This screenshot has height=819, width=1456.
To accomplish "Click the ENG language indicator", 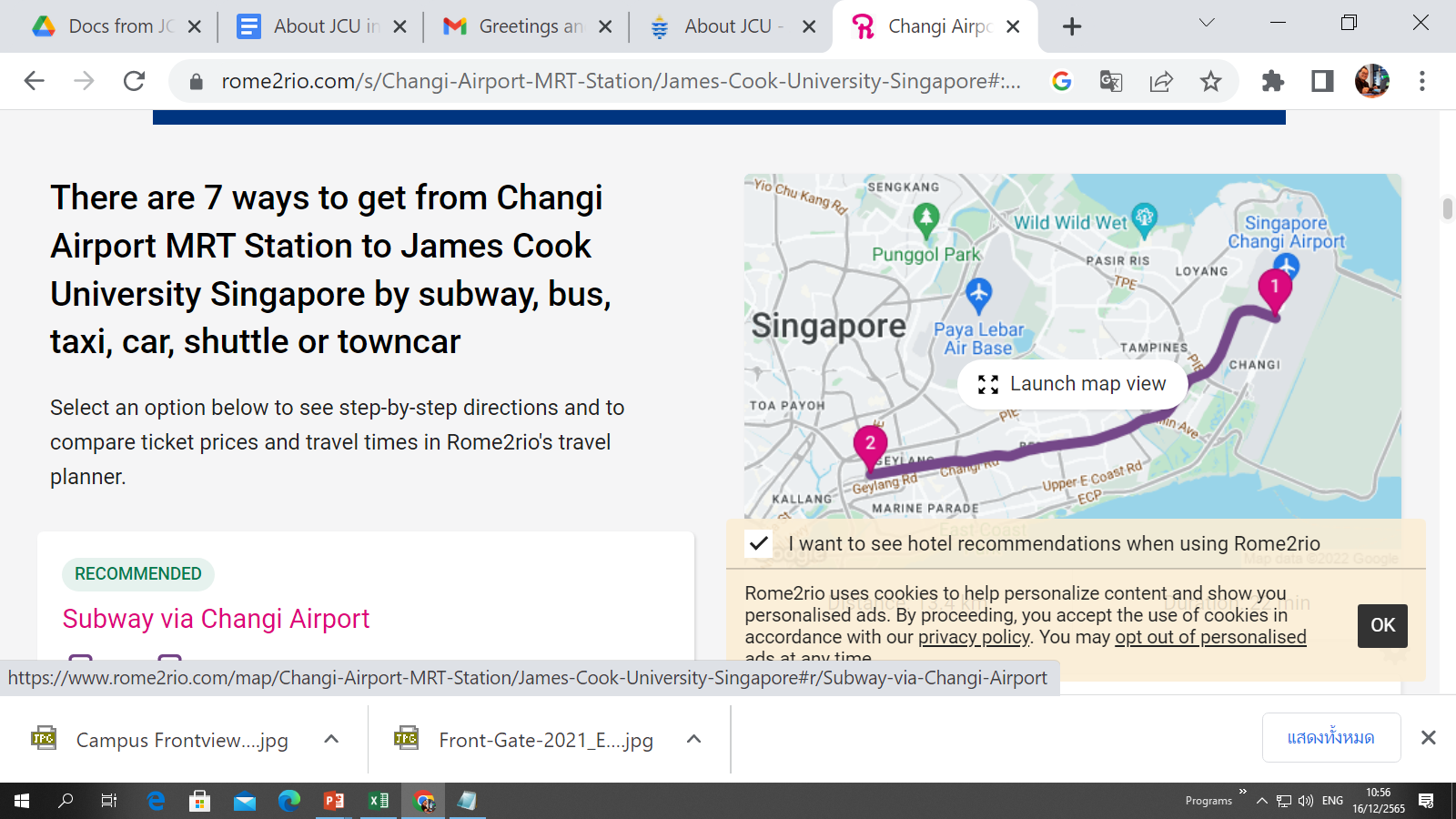I will tap(1332, 801).
